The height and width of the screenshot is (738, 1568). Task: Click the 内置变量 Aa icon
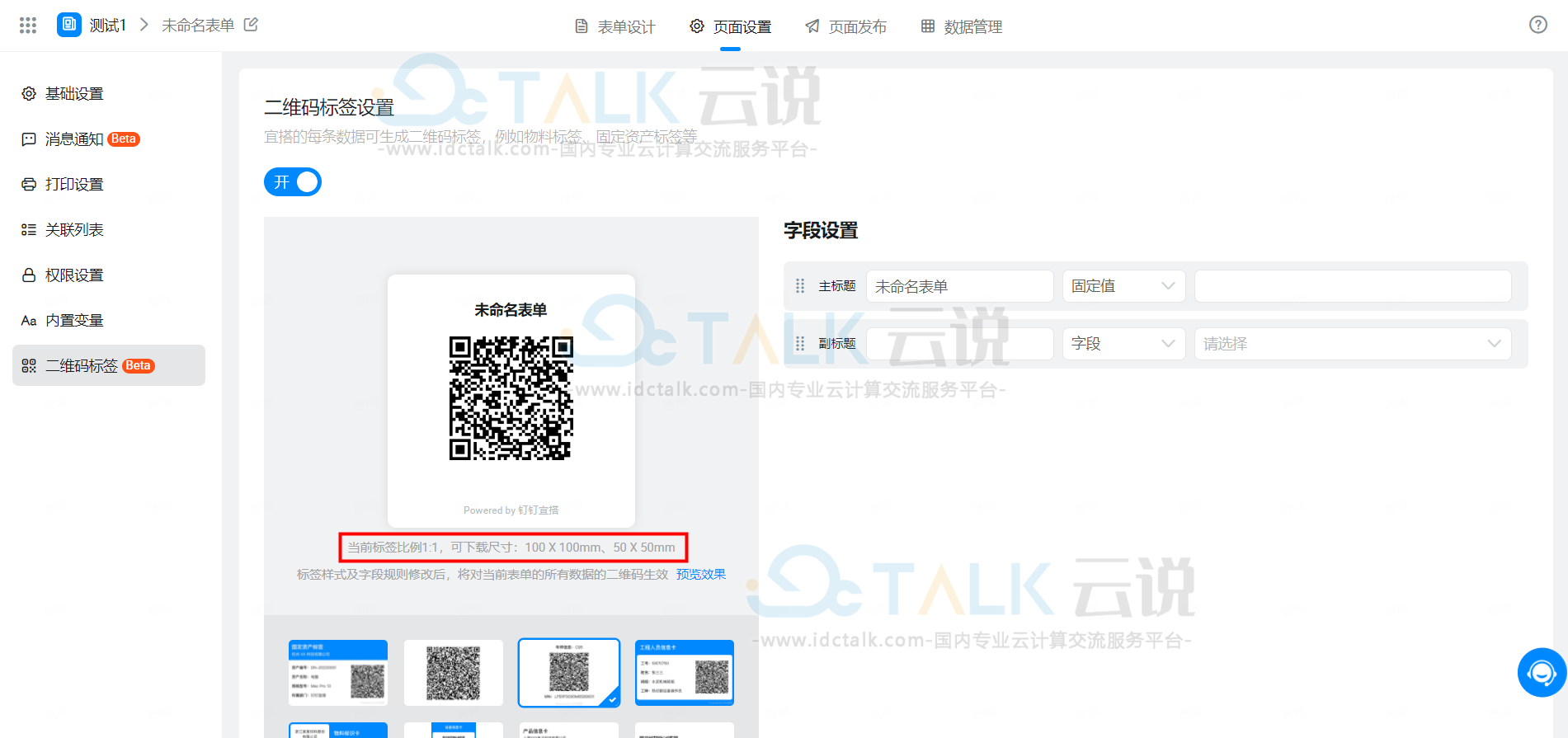point(29,321)
